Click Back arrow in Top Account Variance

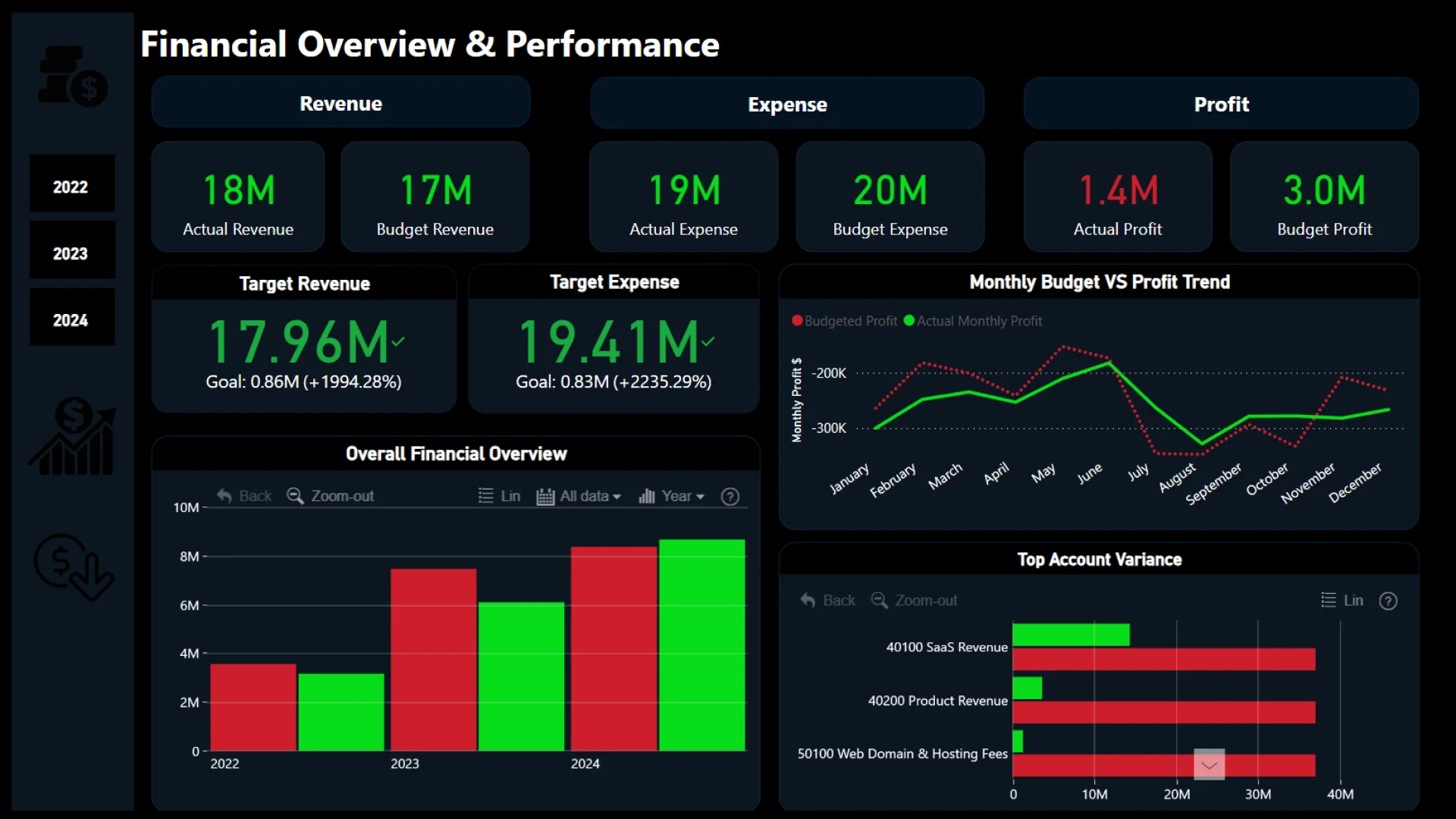tap(808, 601)
